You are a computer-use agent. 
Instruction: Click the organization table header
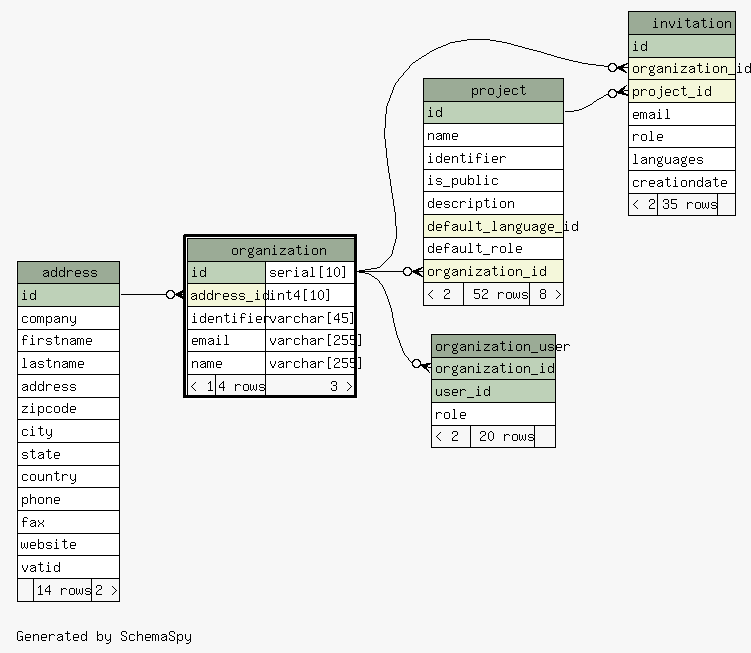270,250
